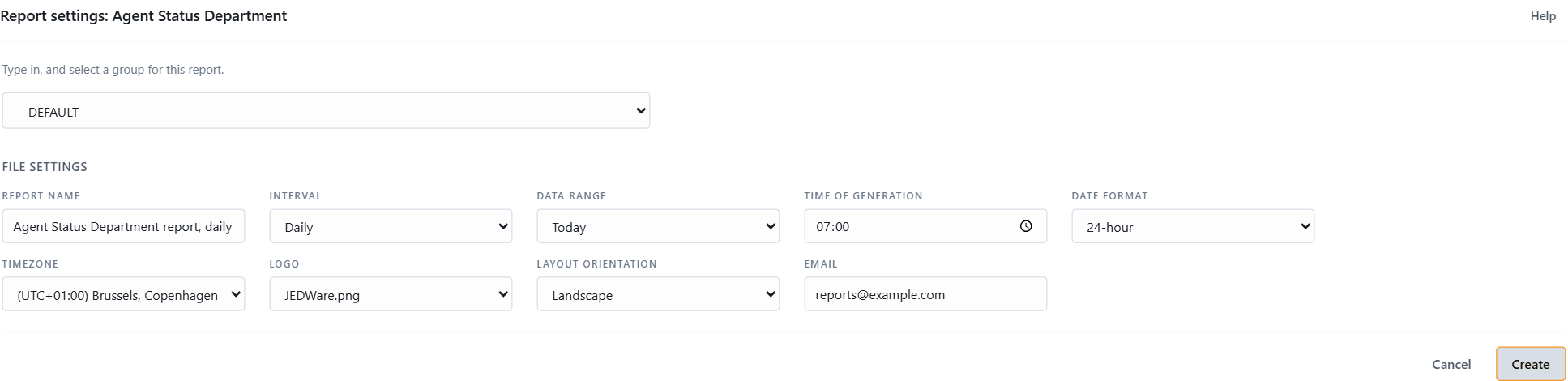Screen dimensions: 1568x381
Task: Focus the Email field with reports@example.com
Action: tap(925, 294)
